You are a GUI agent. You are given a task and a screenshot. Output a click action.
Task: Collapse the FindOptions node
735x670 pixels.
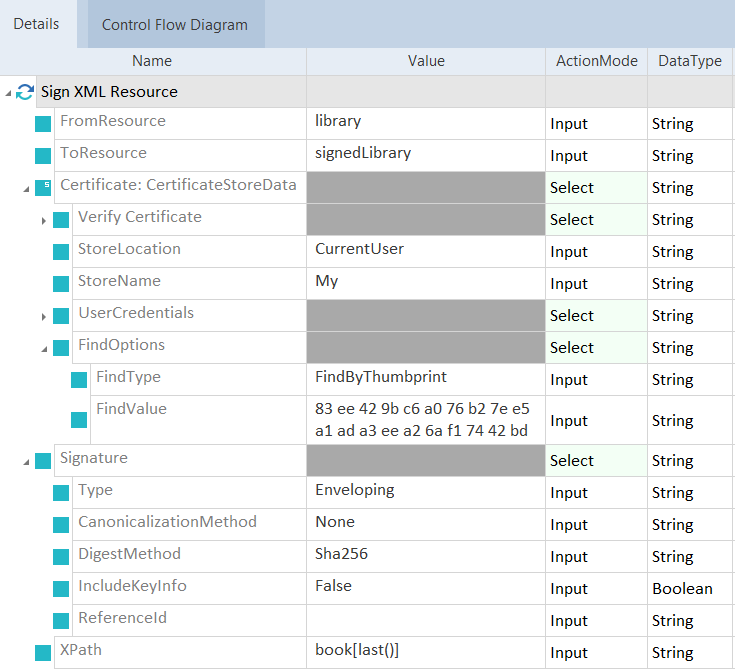(x=44, y=349)
